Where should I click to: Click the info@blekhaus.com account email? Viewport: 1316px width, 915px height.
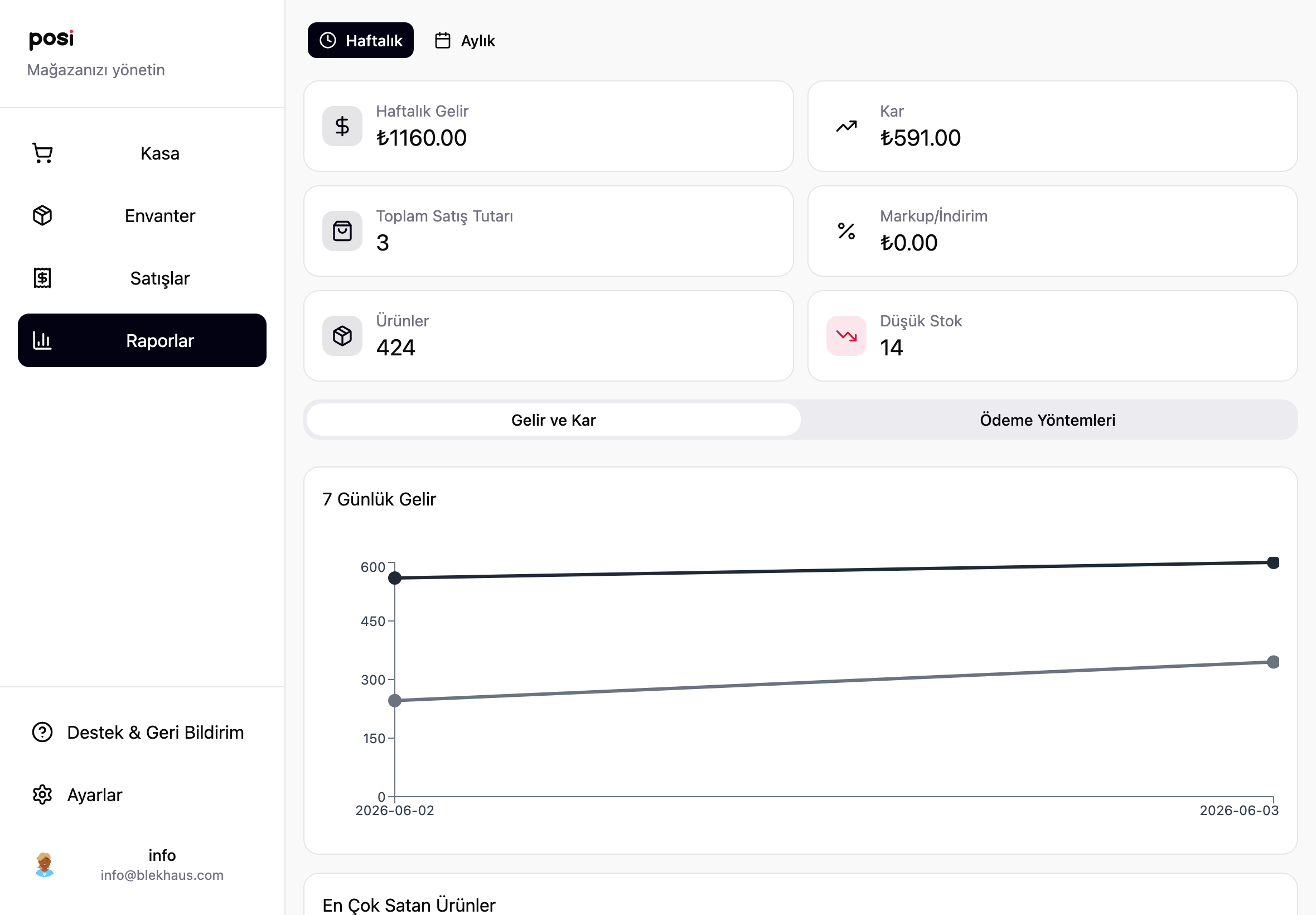(x=162, y=875)
